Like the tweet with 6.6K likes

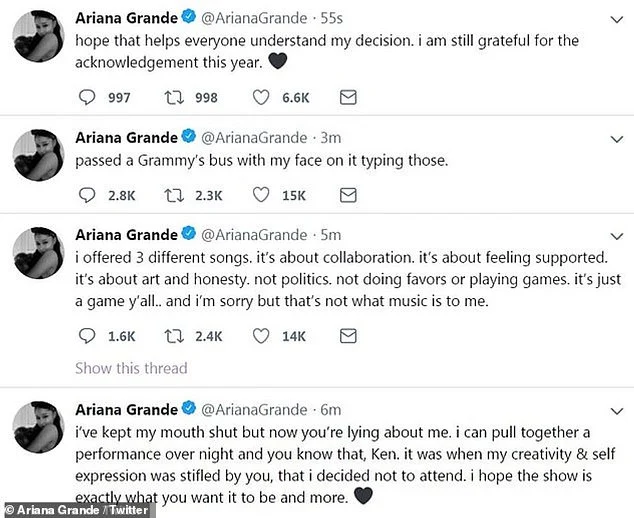point(262,97)
